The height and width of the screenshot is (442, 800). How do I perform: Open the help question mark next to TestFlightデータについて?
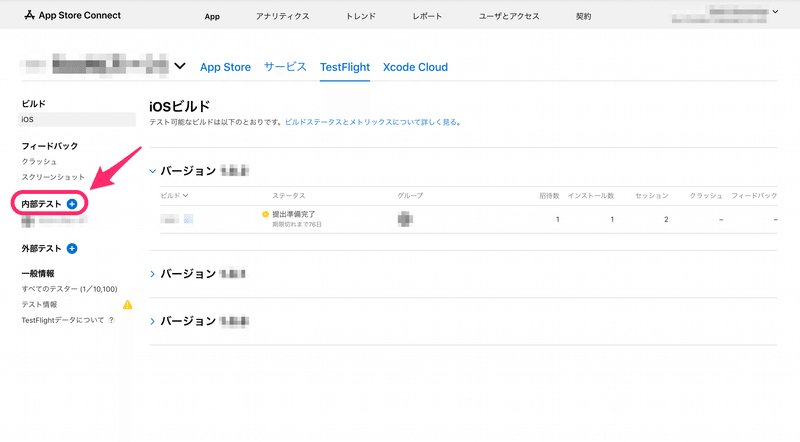click(x=111, y=320)
